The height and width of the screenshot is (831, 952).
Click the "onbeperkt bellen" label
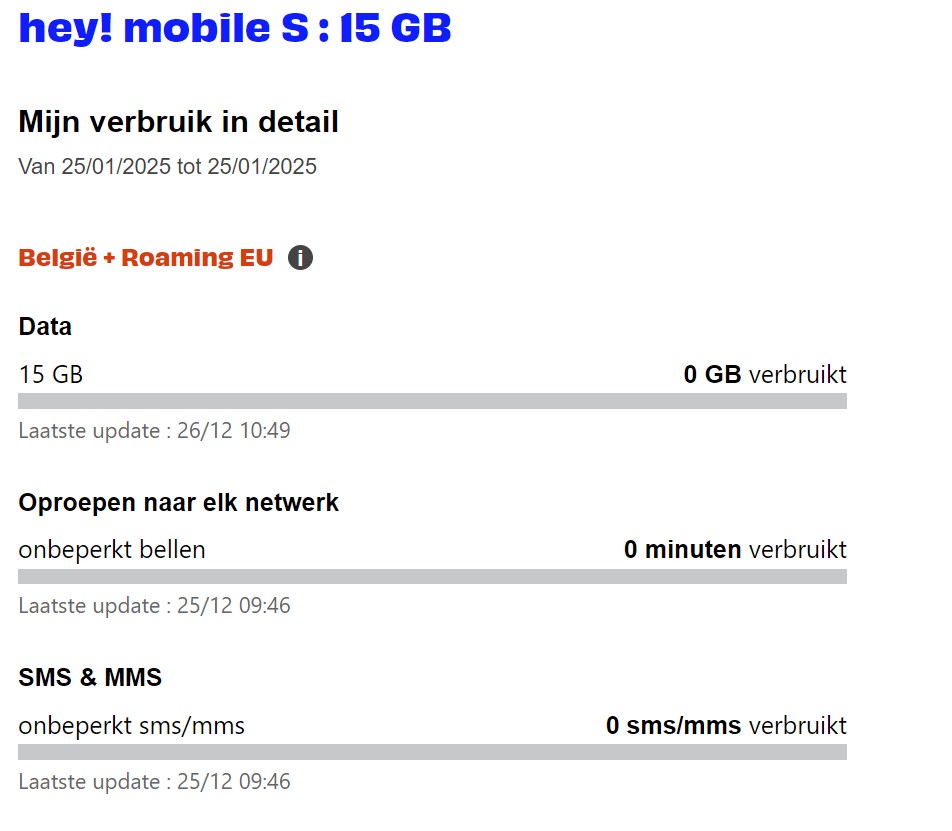point(112,550)
